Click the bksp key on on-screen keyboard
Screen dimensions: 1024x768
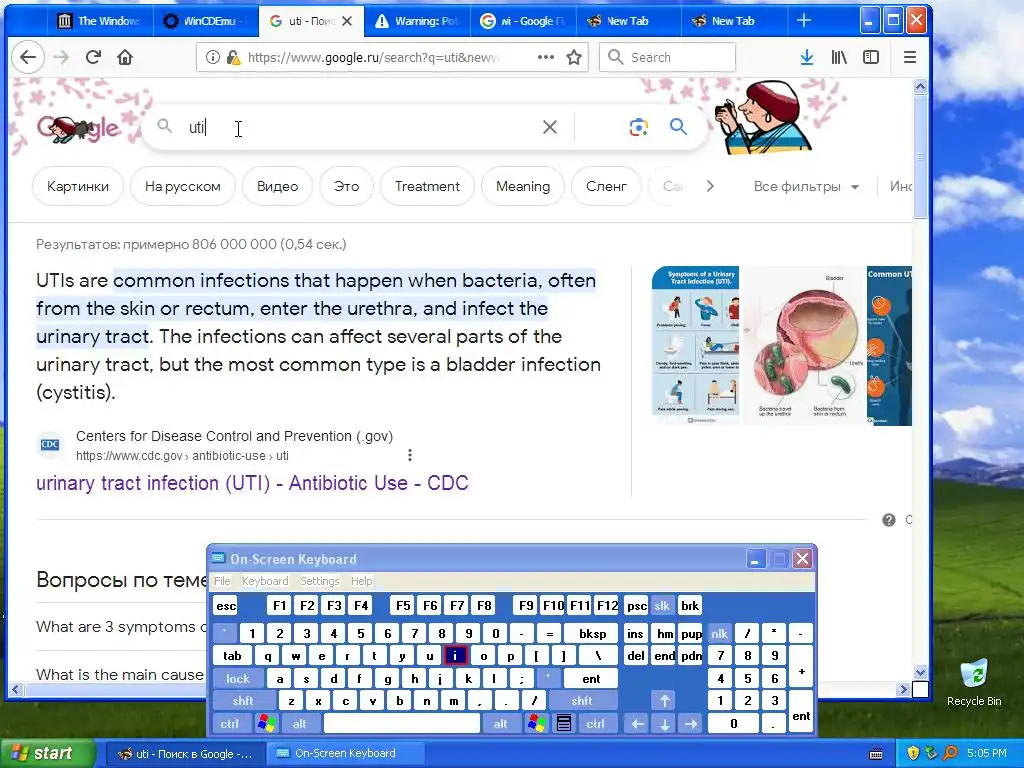tap(592, 633)
